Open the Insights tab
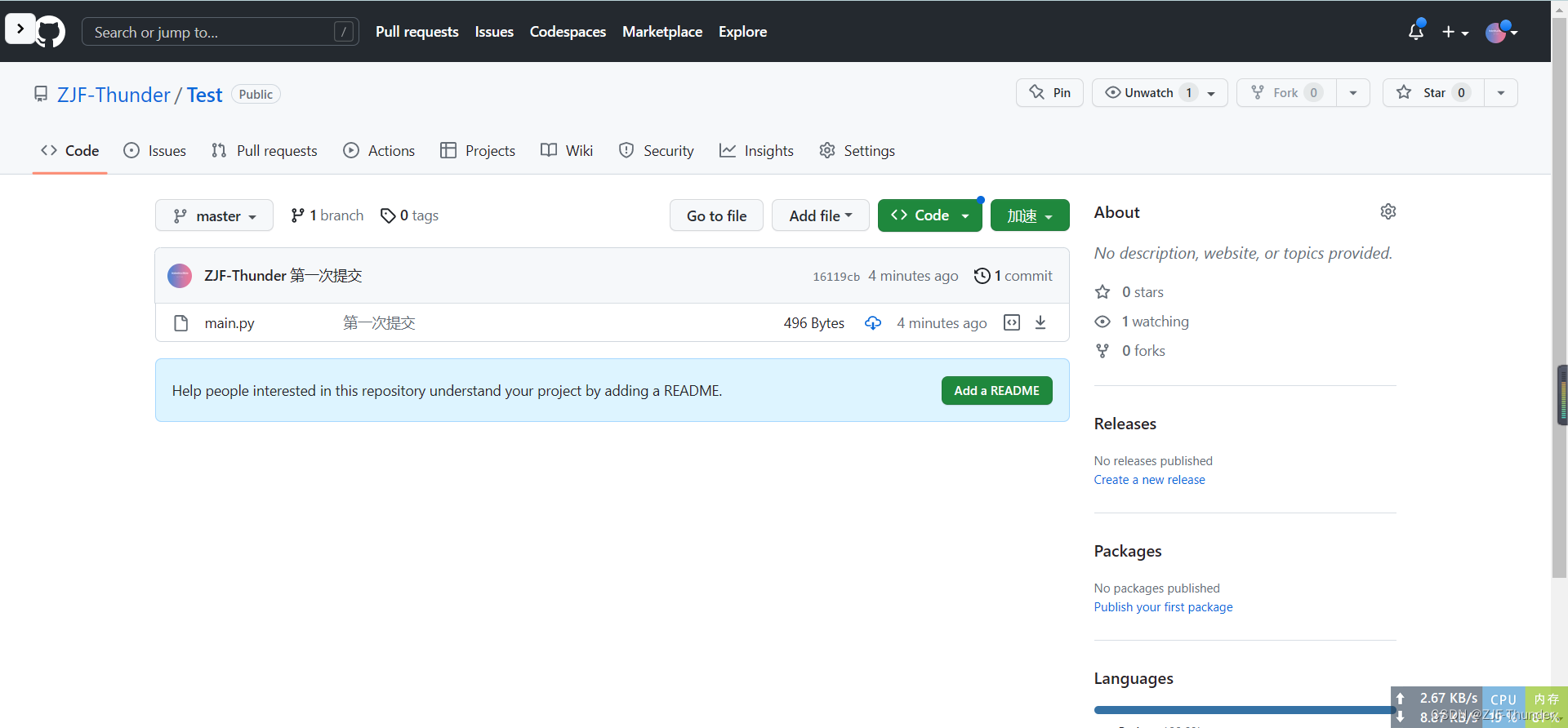The image size is (1568, 728). click(x=757, y=151)
